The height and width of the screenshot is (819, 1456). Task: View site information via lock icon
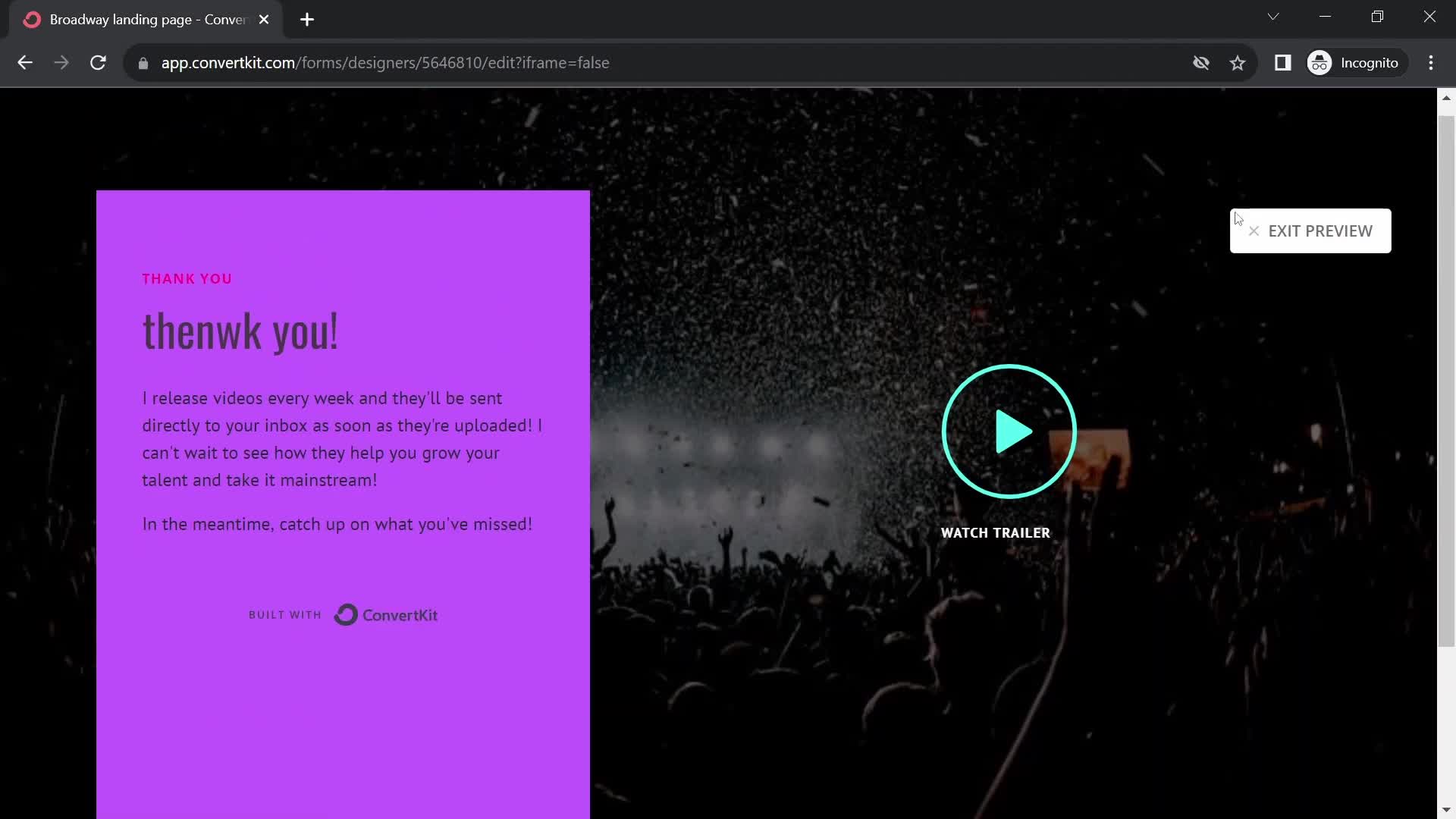[143, 63]
